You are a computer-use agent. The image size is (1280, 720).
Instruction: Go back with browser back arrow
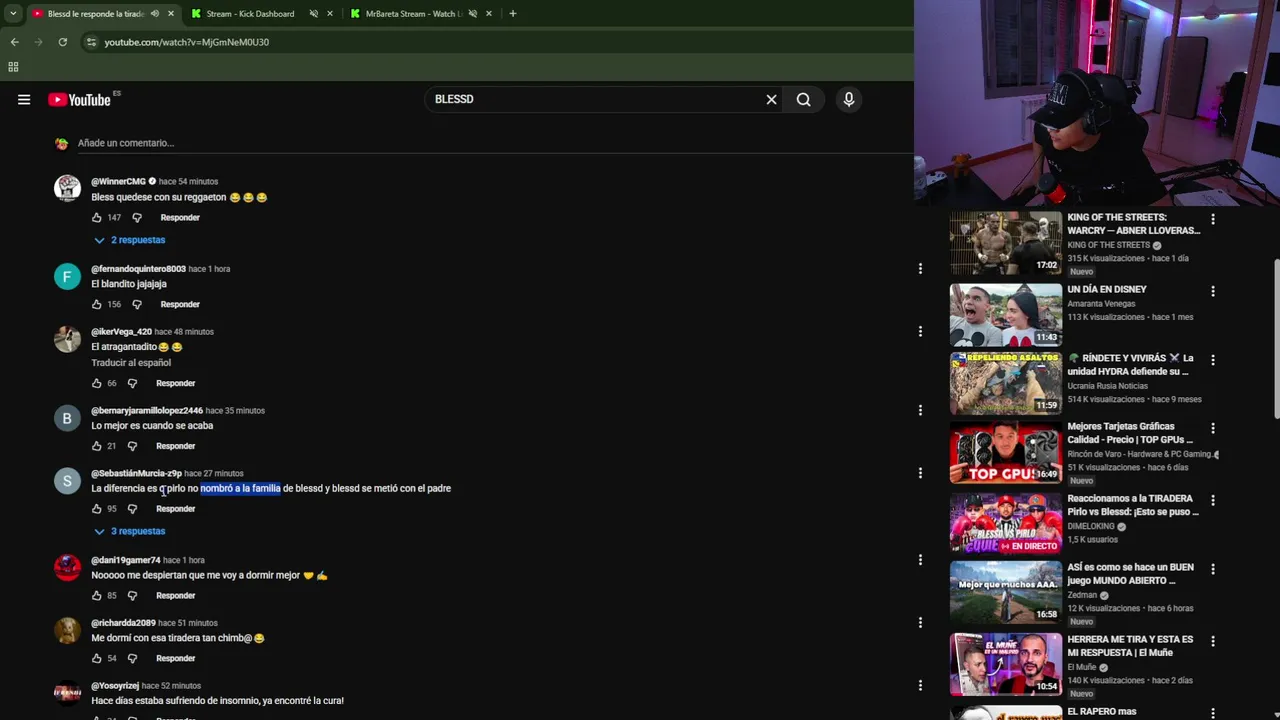click(x=14, y=42)
